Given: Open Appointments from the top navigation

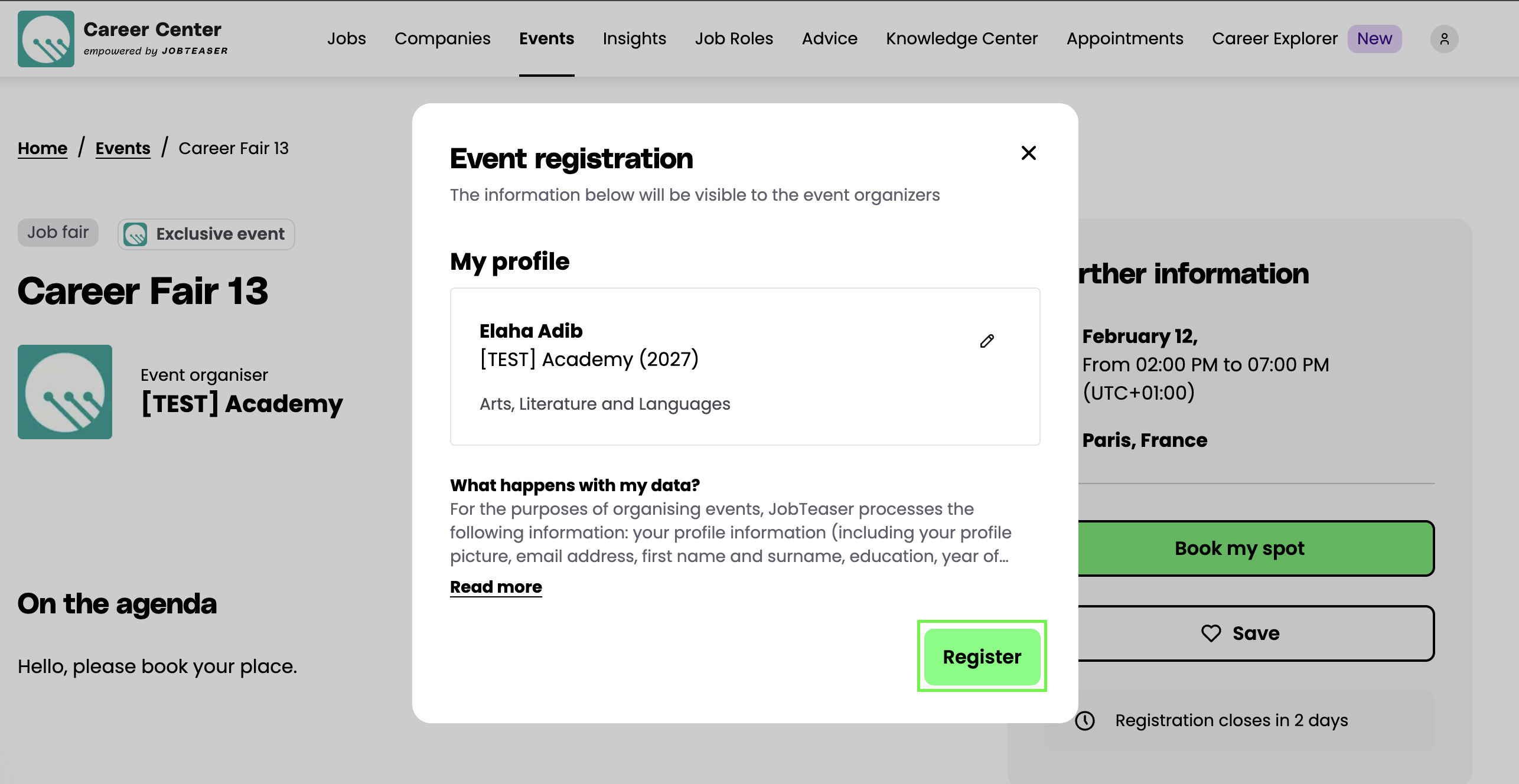Looking at the screenshot, I should point(1124,39).
